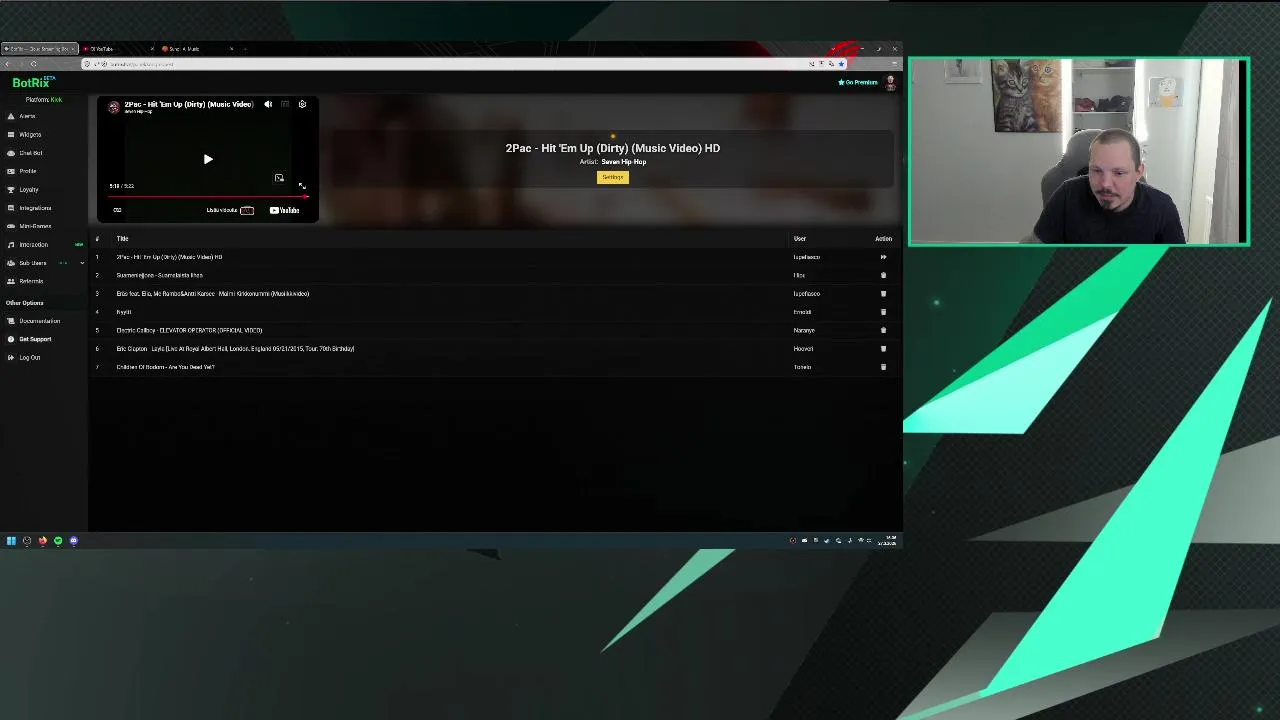Viewport: 1280px width, 720px height.
Task: Play the YouTube video with center play button
Action: click(208, 159)
